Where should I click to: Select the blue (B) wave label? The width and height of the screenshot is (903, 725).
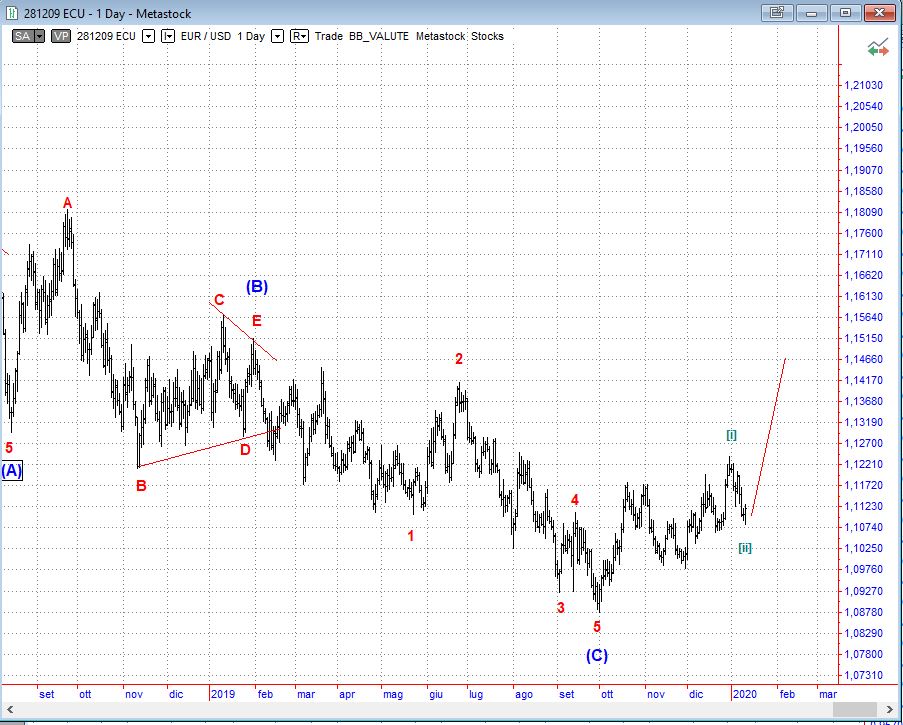pos(257,286)
